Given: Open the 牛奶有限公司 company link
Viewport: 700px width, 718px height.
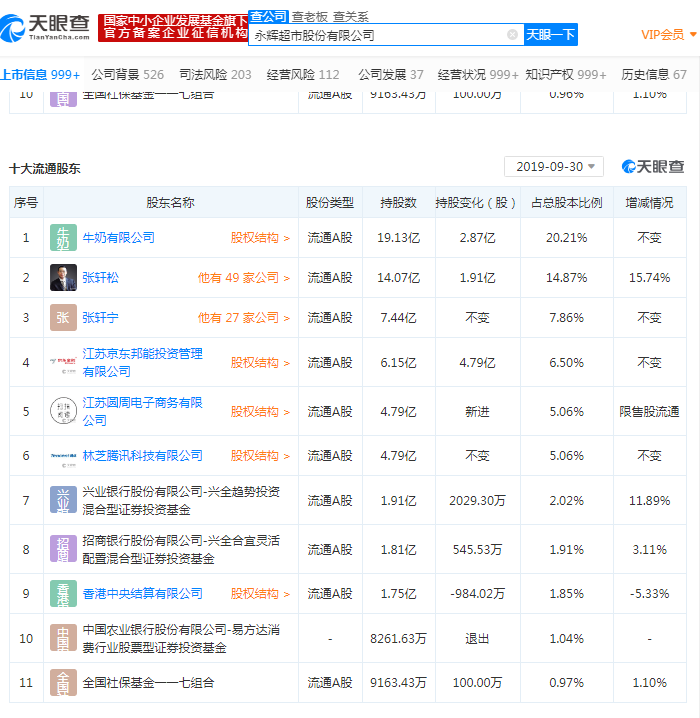Looking at the screenshot, I should [119, 238].
